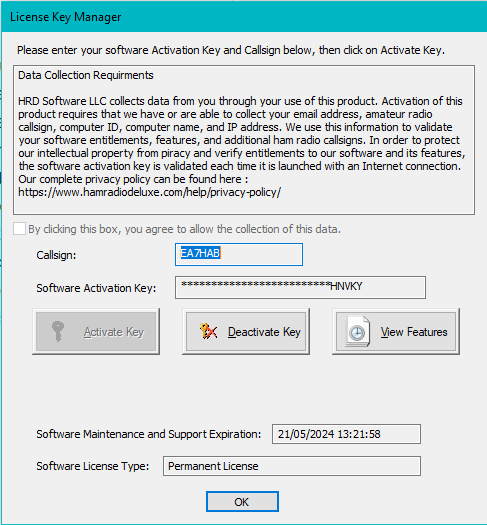Focus the Callsign field containing EA7HAB
487x525 pixels.
[239, 254]
